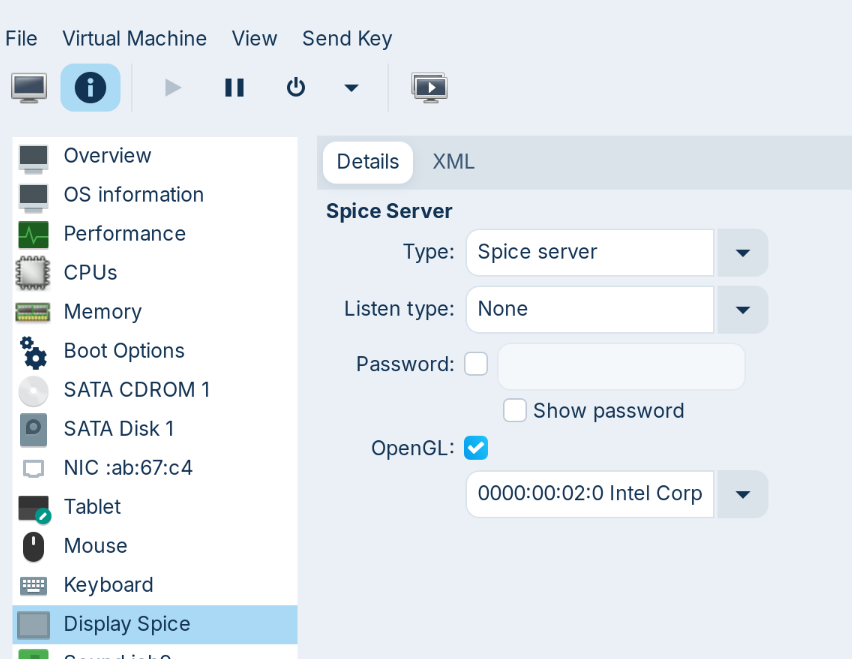Expand the Listen type dropdown arrow

pyautogui.click(x=742, y=310)
